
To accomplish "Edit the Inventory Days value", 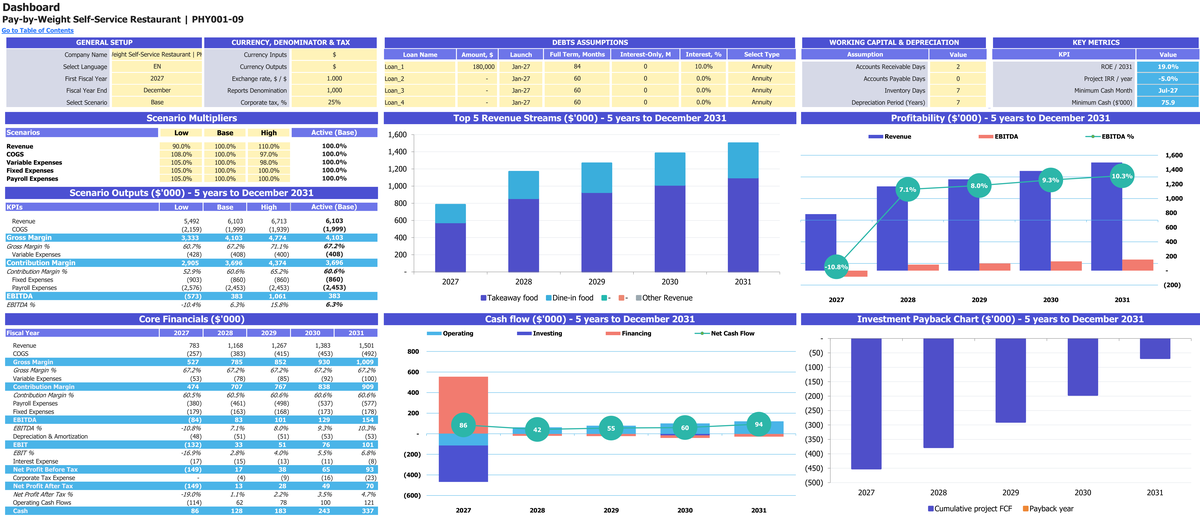I will pos(957,90).
